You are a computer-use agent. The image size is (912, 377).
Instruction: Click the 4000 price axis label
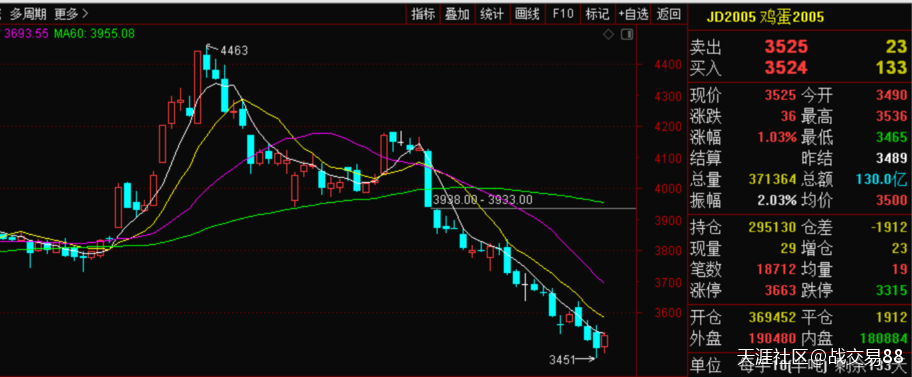[667, 188]
